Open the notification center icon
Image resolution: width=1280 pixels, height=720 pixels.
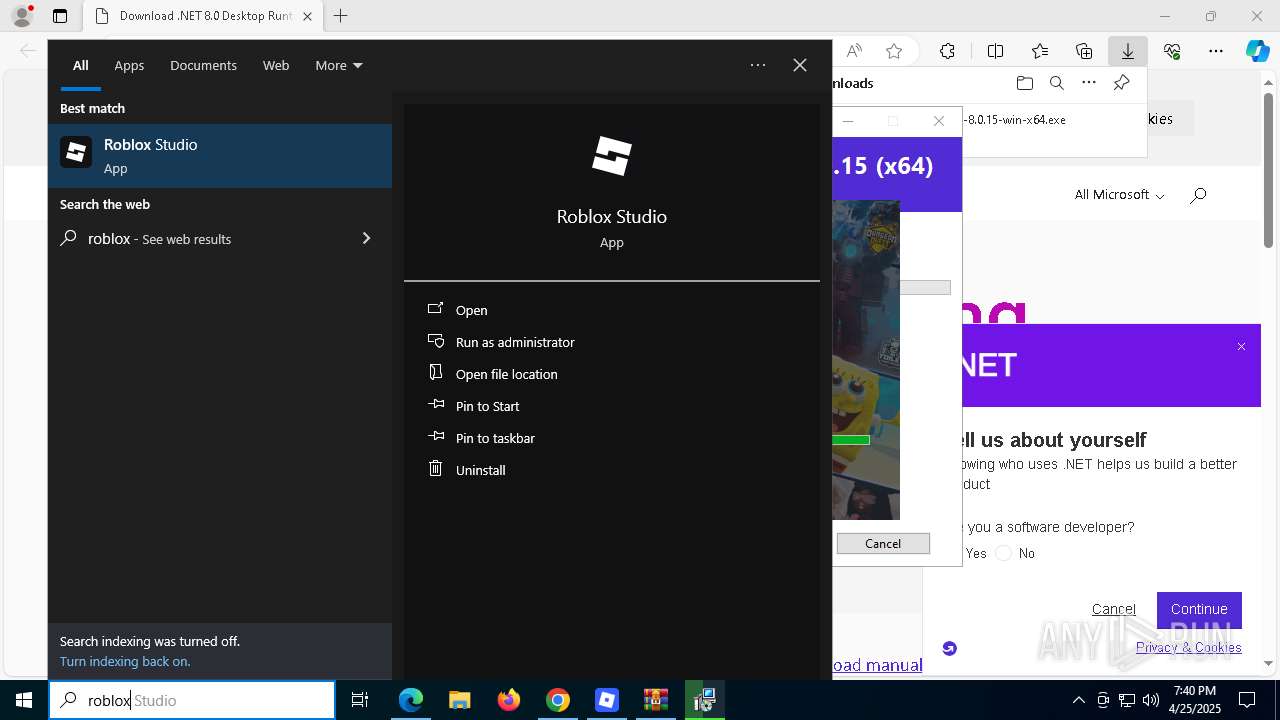(1247, 700)
